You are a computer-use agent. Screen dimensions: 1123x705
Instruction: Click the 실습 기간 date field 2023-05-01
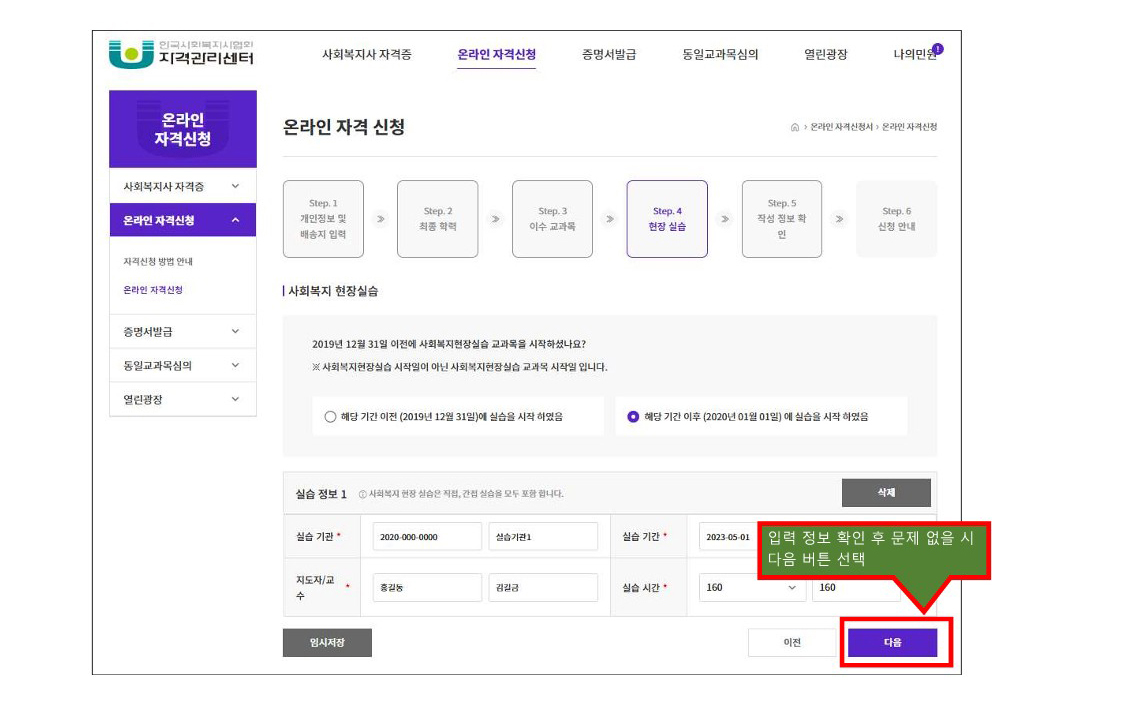point(728,537)
